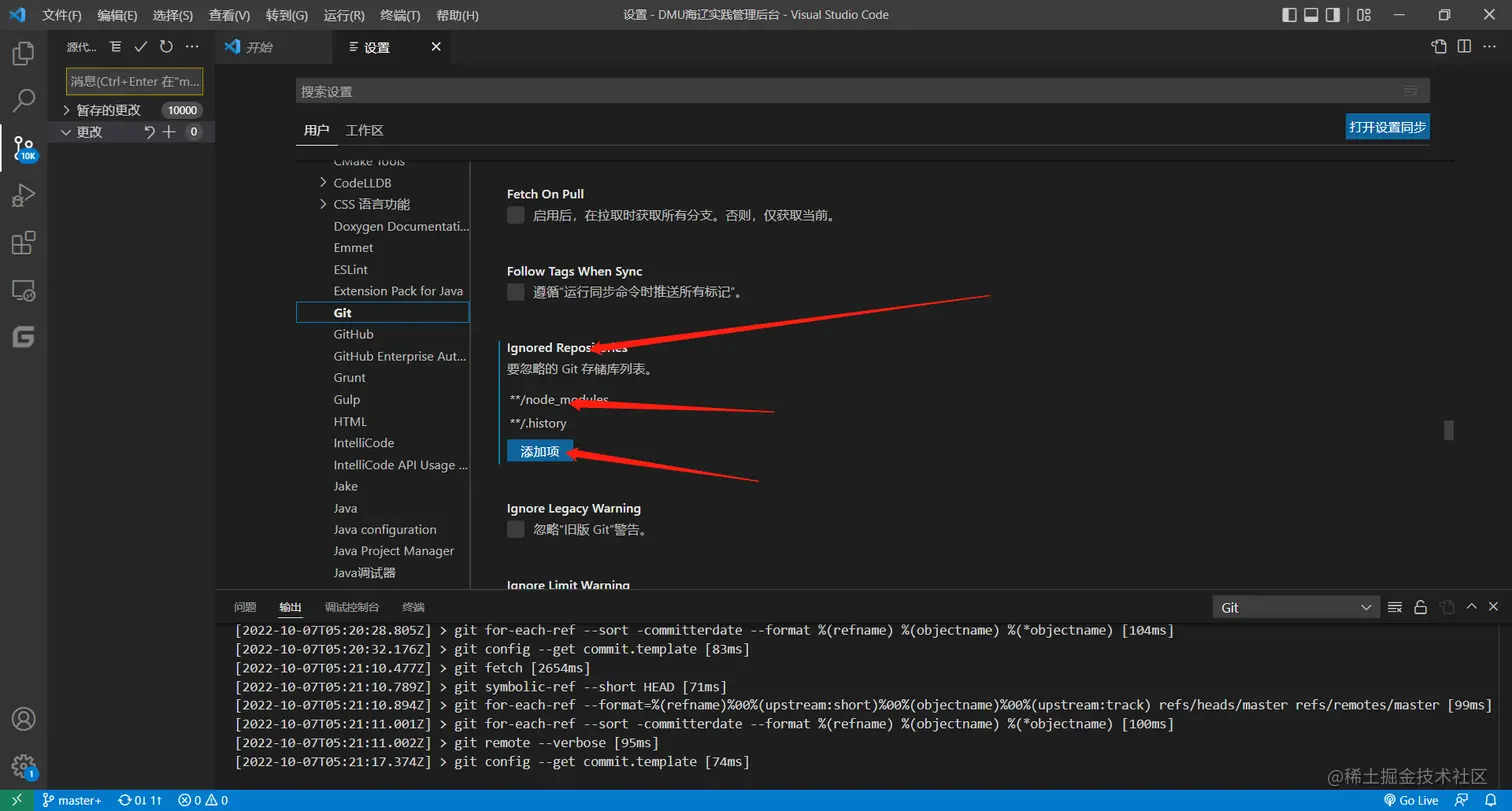This screenshot has height=811, width=1512.
Task: Select the **/.history ignored repository entry
Action: [538, 423]
